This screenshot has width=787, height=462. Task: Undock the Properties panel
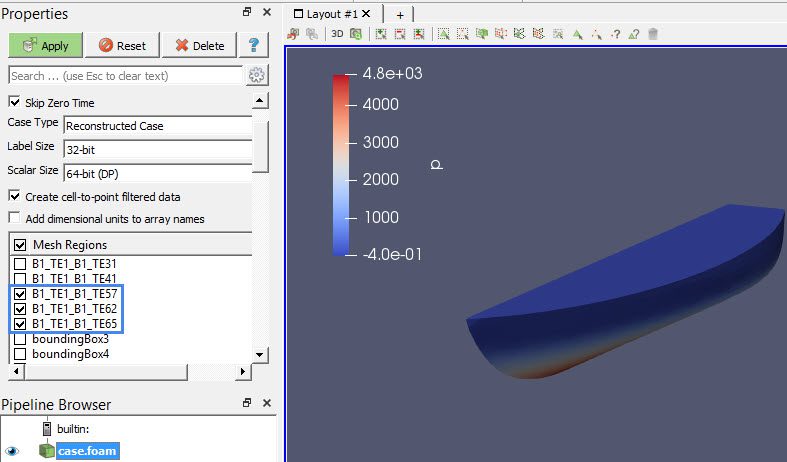[x=247, y=13]
